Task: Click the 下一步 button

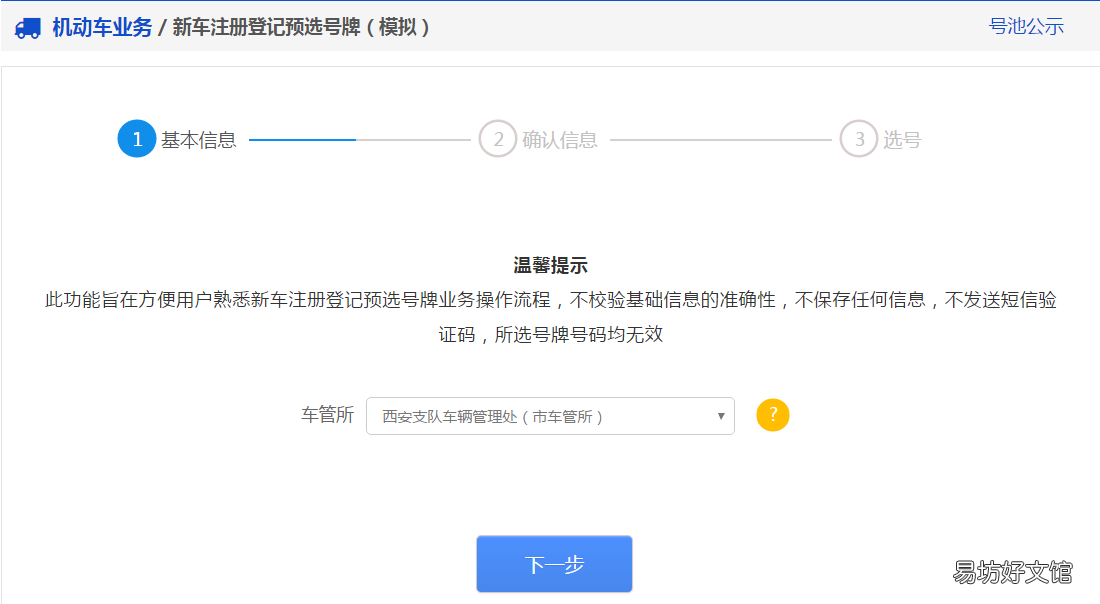Action: pyautogui.click(x=554, y=564)
